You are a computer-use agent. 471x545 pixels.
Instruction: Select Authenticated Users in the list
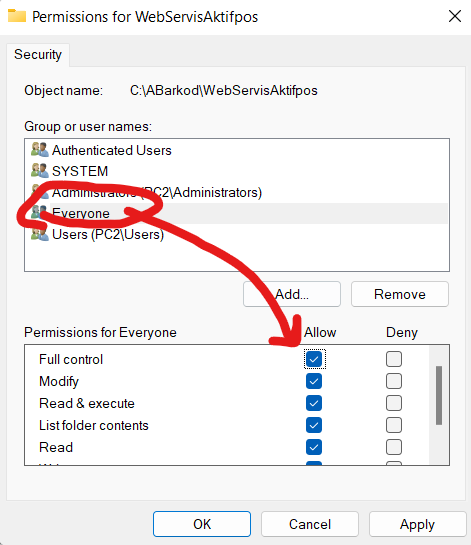pos(112,150)
